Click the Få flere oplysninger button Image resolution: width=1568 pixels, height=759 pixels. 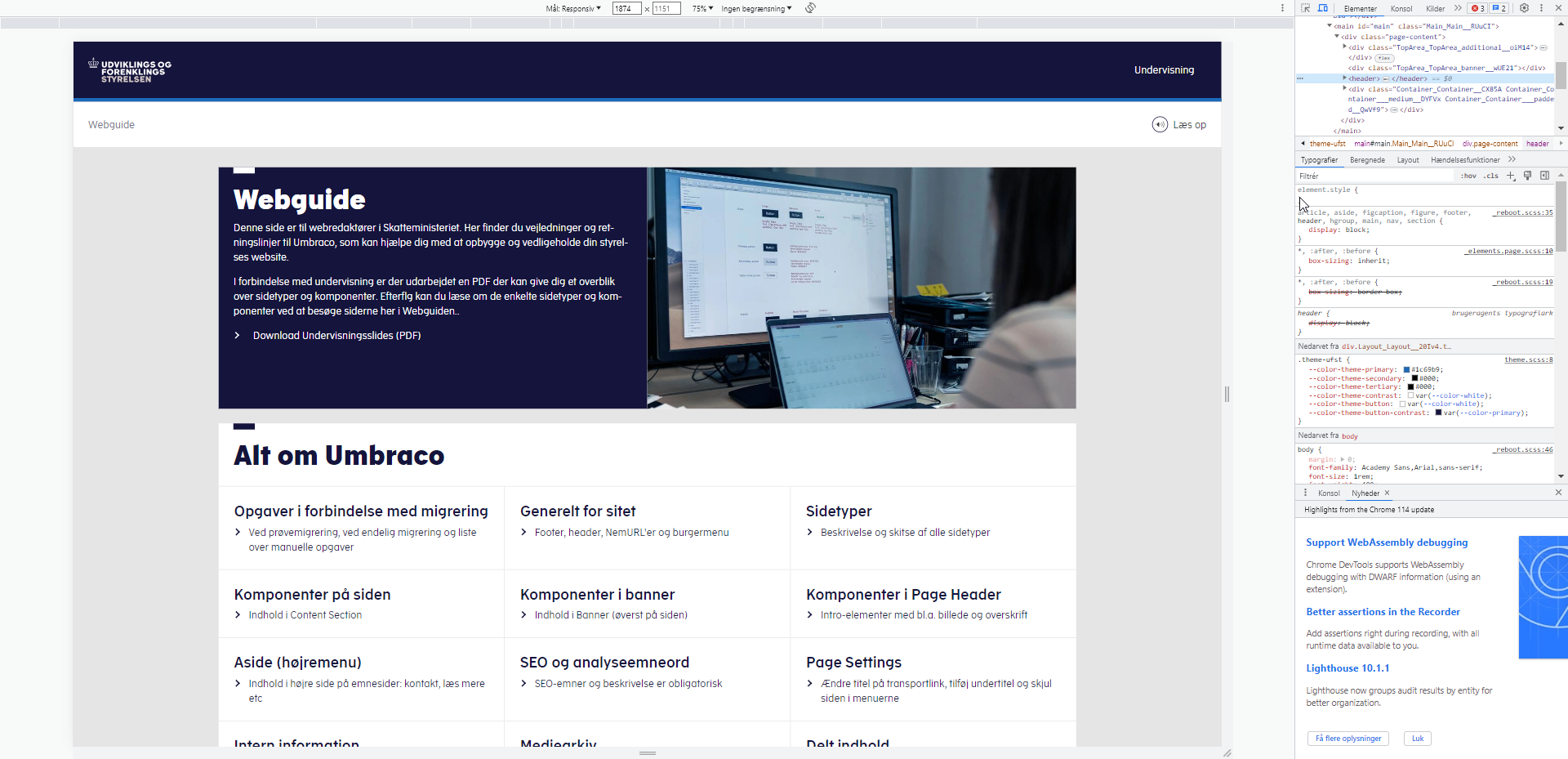(1347, 739)
